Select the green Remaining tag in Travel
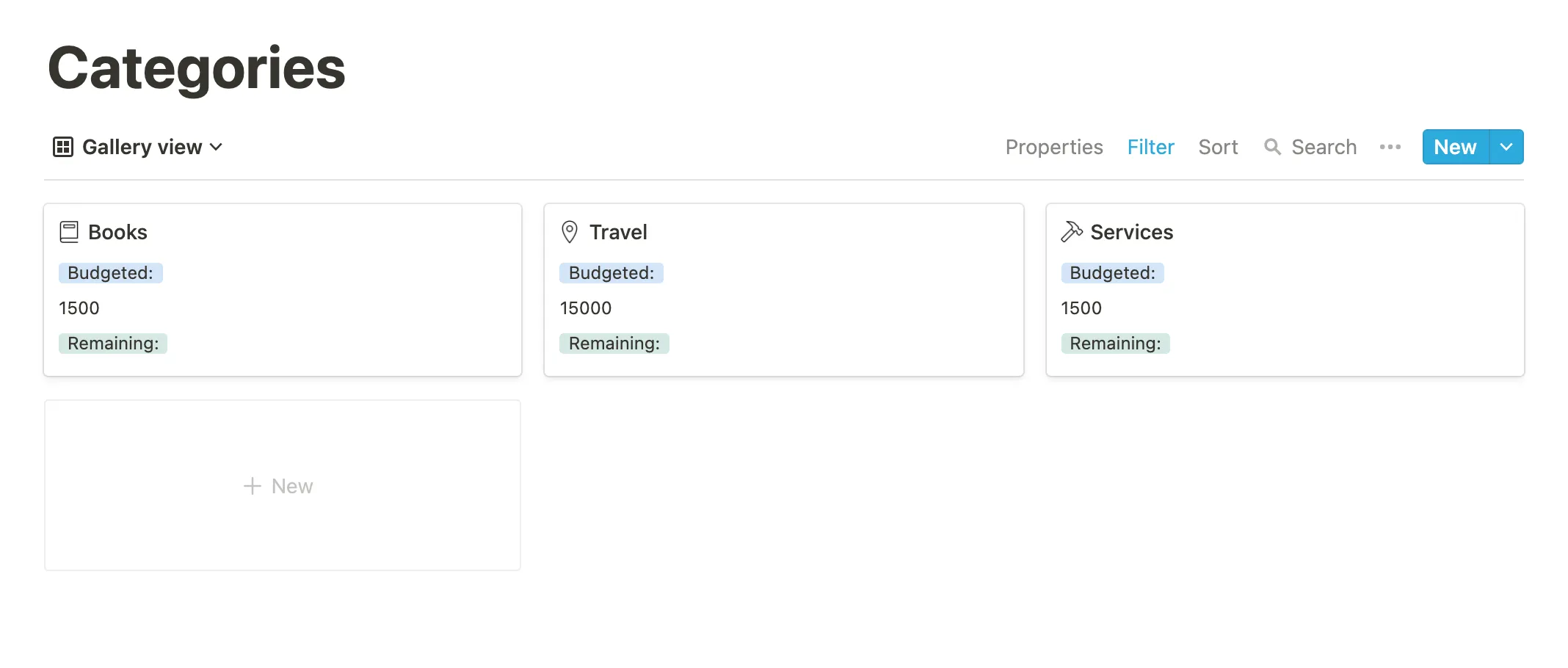 pos(614,344)
